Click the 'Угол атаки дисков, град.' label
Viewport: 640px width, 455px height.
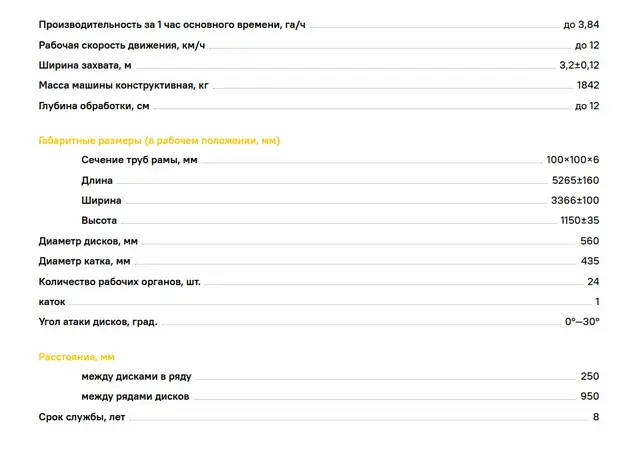[x=98, y=322]
